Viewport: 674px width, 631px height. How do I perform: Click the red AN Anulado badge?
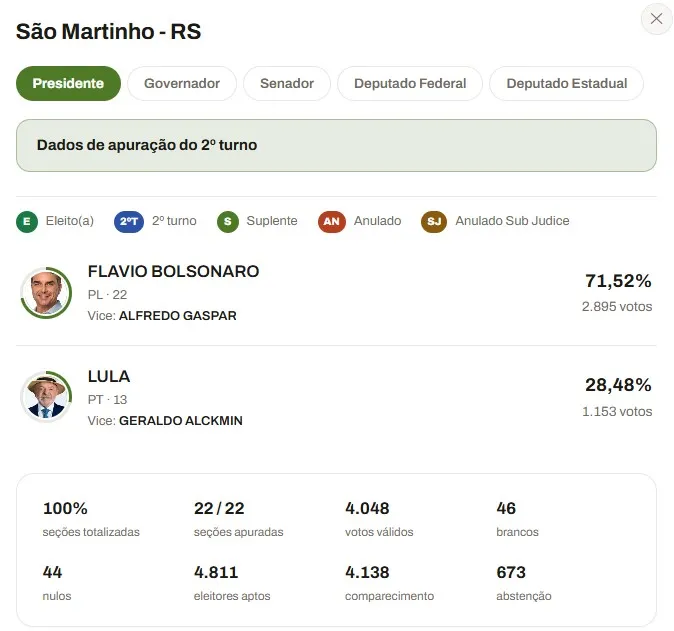pyautogui.click(x=331, y=221)
